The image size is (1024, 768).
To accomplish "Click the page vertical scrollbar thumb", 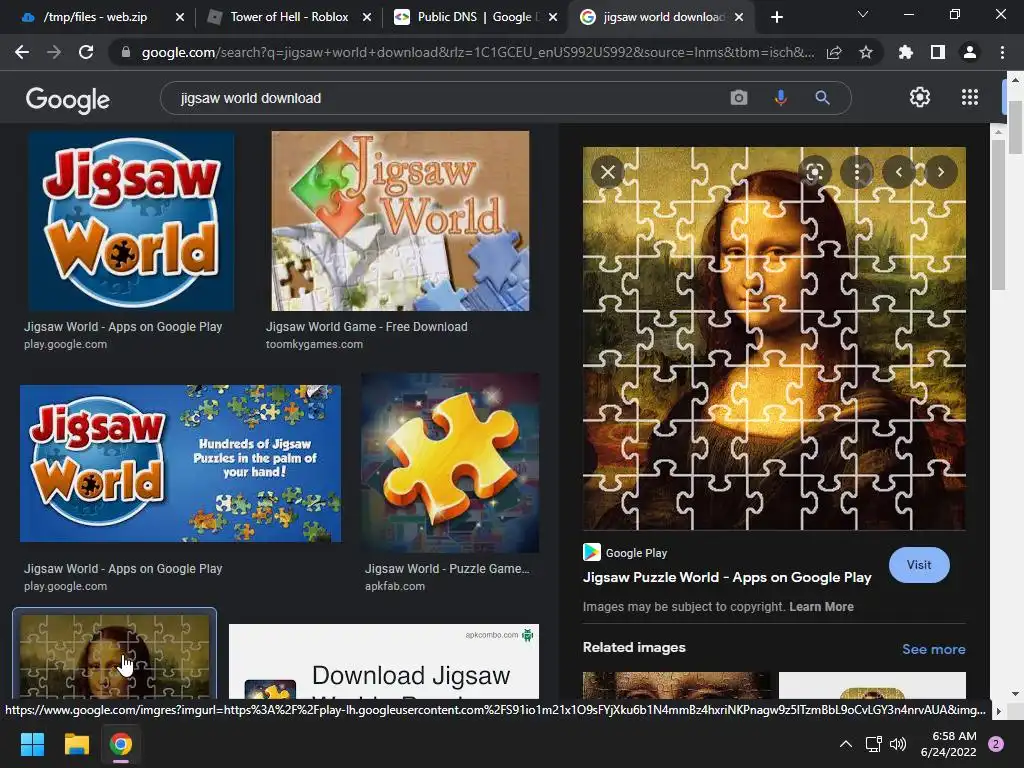I will [x=1015, y=127].
